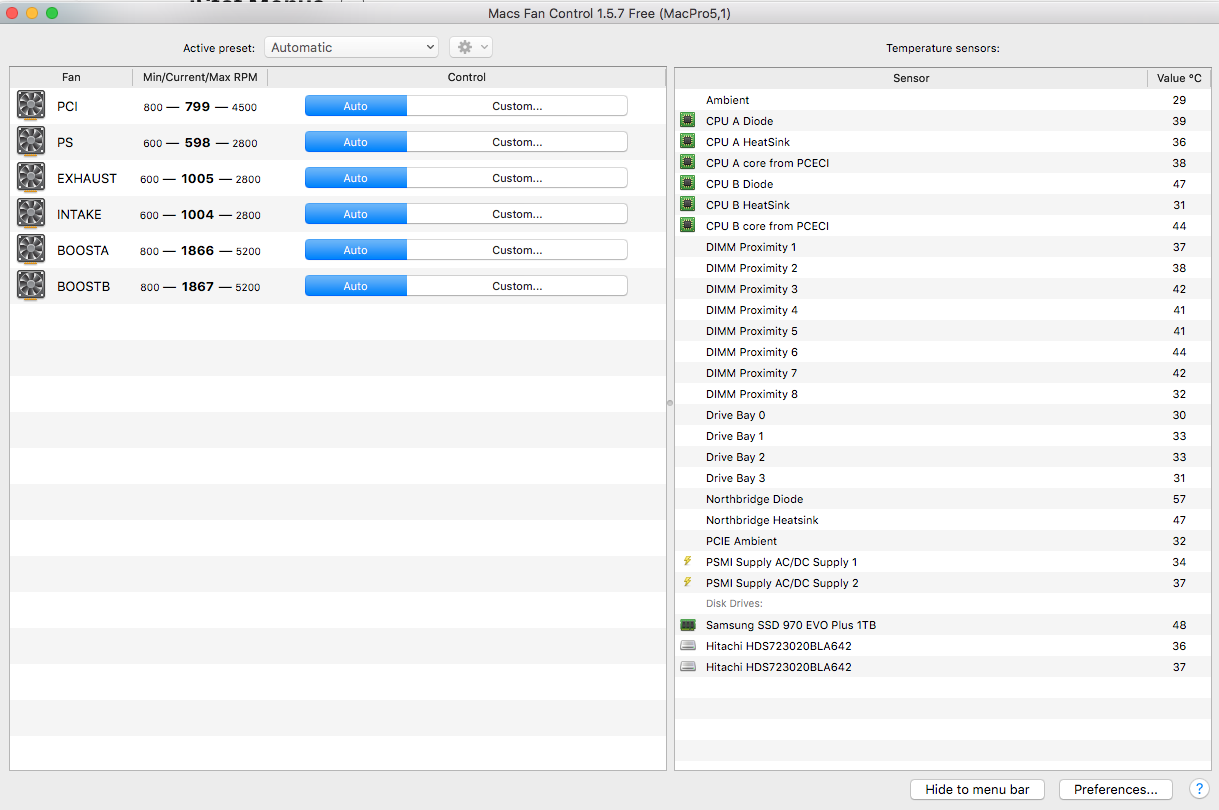
Task: Click the CPU A core from PCECI chip icon
Action: (687, 162)
